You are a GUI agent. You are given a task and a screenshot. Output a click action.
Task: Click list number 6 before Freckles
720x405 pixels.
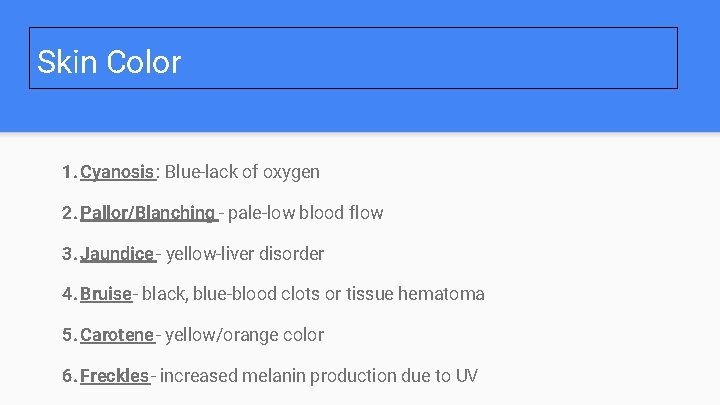(66, 376)
